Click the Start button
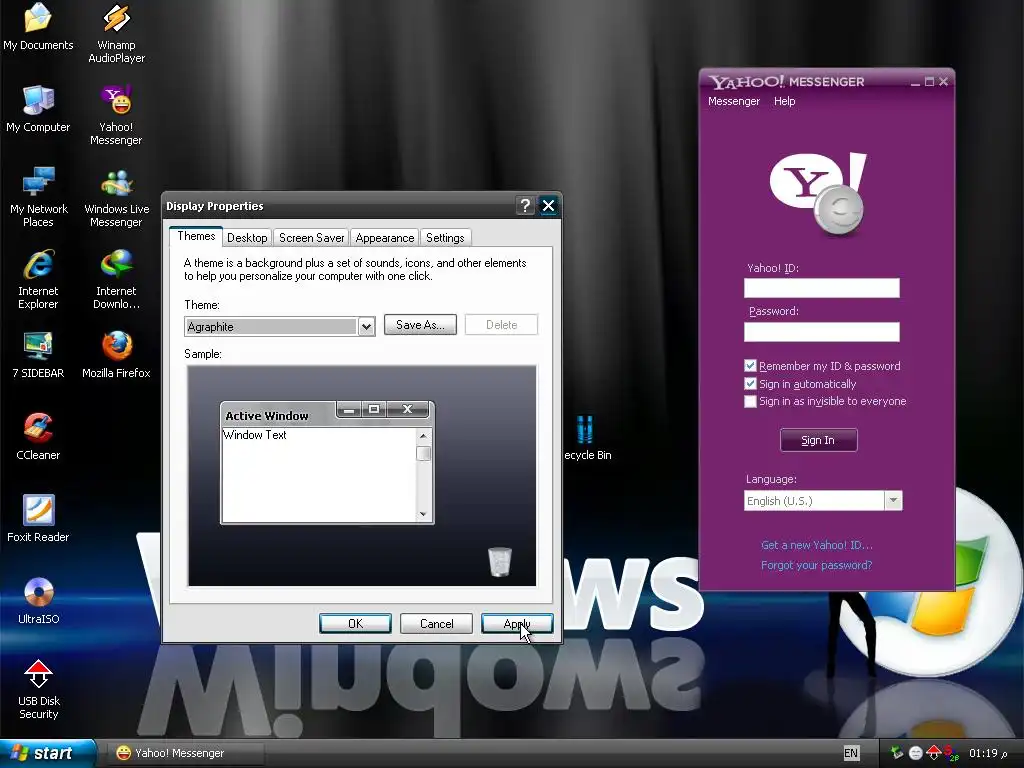Screen dimensions: 1024x768 47,753
